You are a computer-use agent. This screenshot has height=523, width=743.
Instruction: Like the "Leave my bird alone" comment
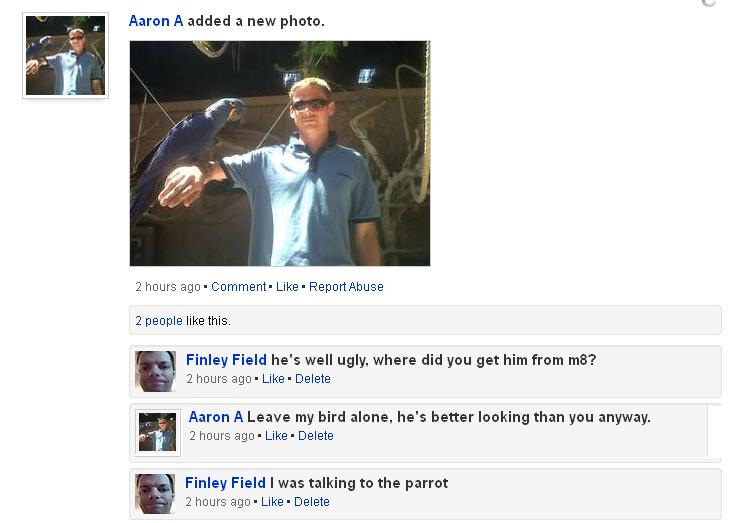(x=276, y=436)
